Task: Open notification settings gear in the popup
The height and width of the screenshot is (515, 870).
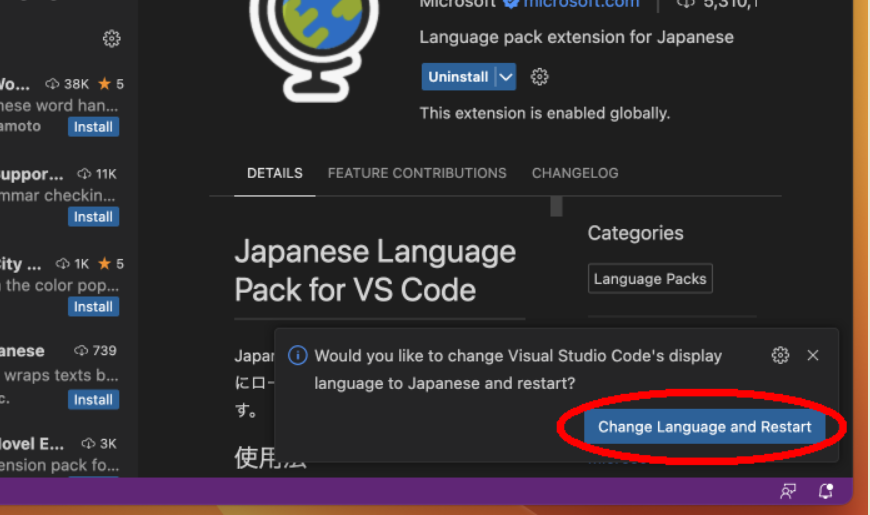Action: point(781,356)
